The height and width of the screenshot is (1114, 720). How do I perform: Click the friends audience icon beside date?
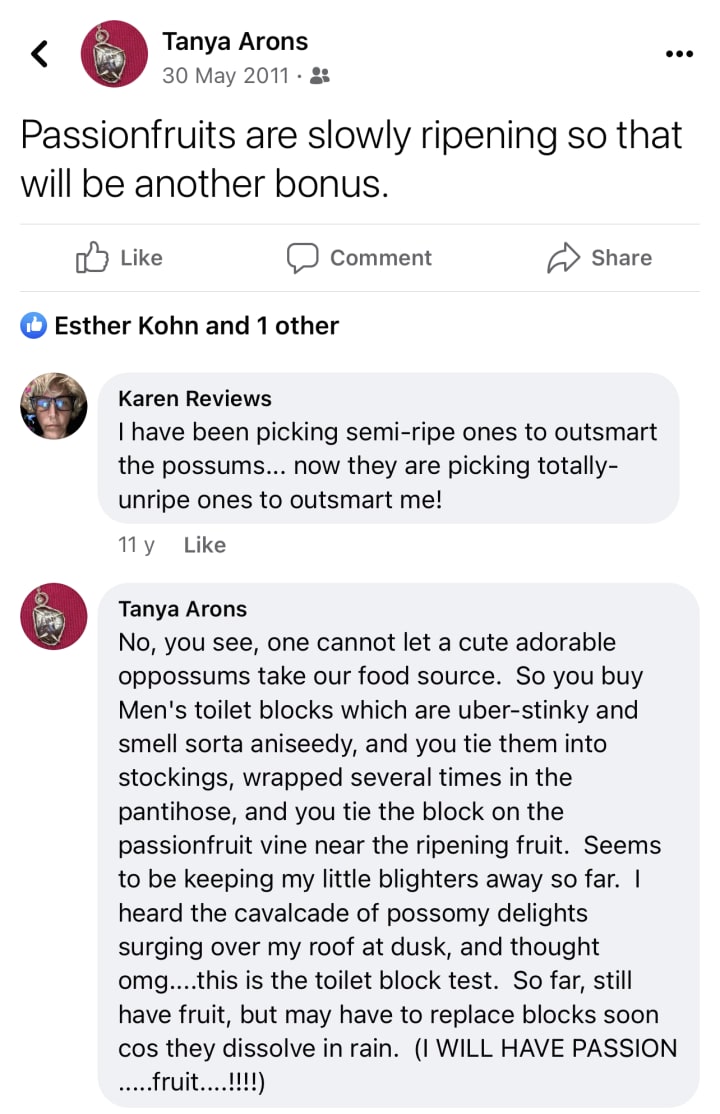tap(319, 75)
